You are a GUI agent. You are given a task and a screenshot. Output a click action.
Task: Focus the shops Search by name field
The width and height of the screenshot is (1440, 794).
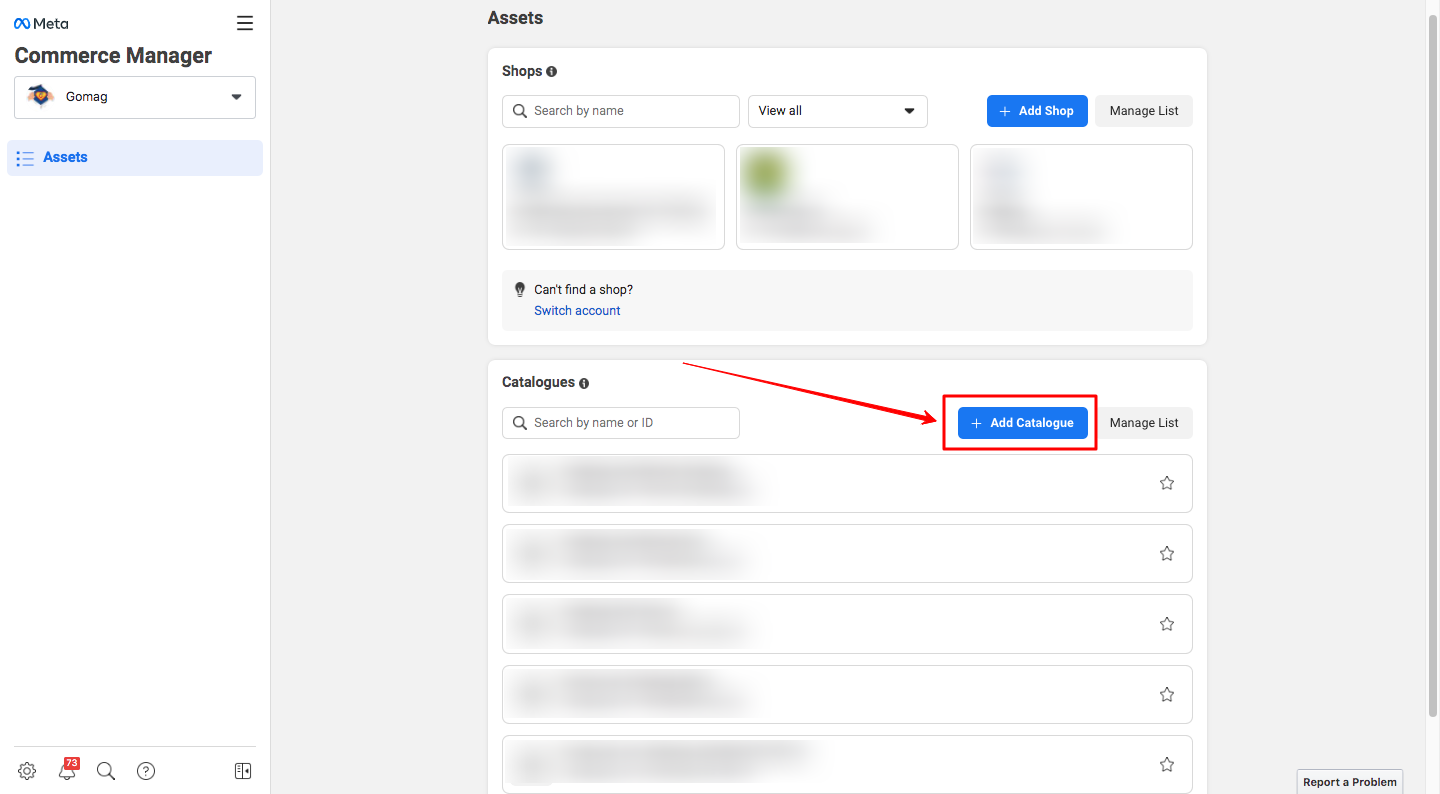[621, 111]
